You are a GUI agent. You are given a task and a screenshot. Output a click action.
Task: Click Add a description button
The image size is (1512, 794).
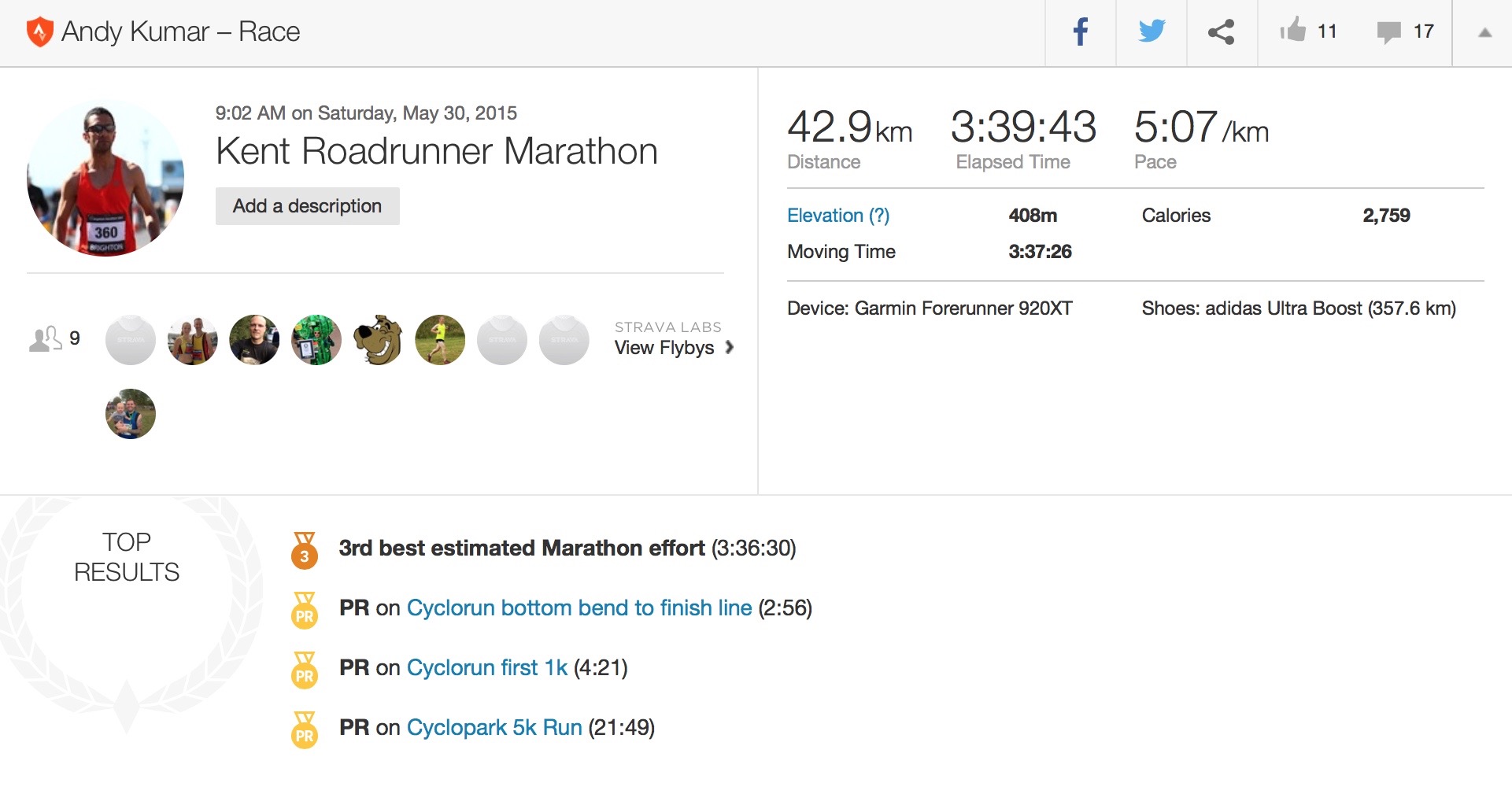[308, 206]
